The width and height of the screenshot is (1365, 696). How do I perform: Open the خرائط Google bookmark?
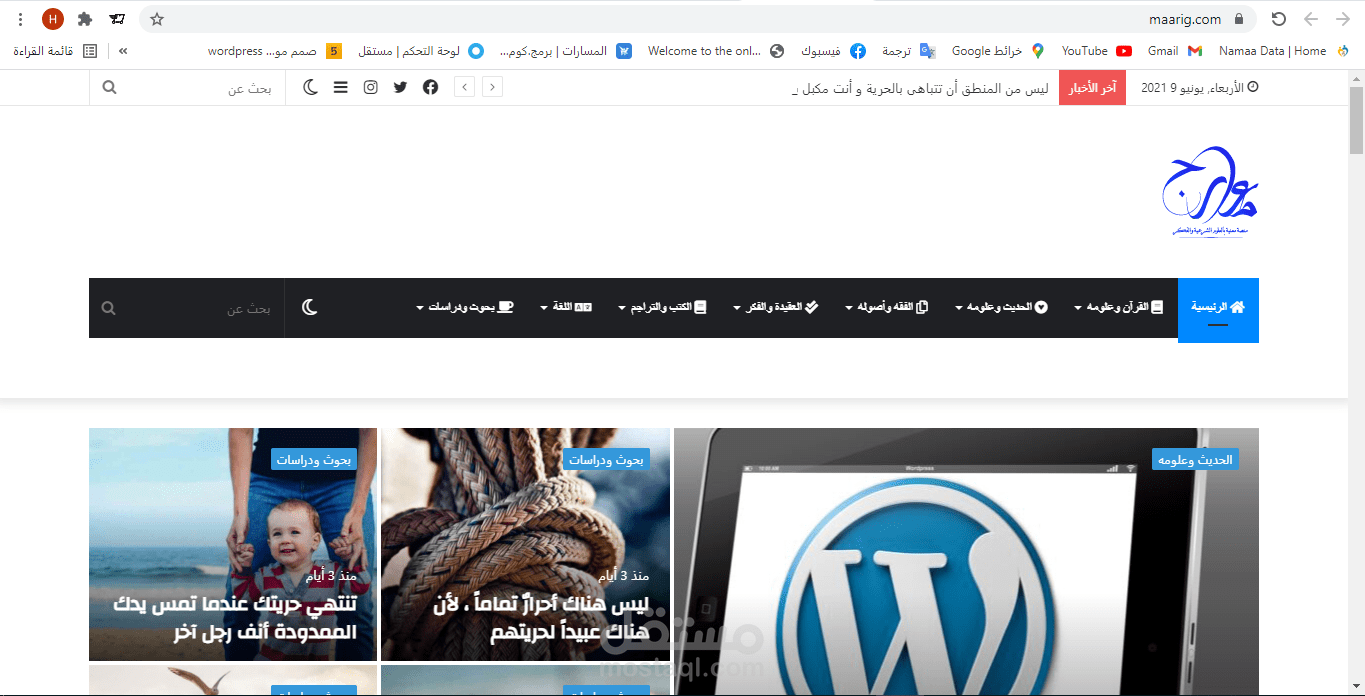point(998,51)
